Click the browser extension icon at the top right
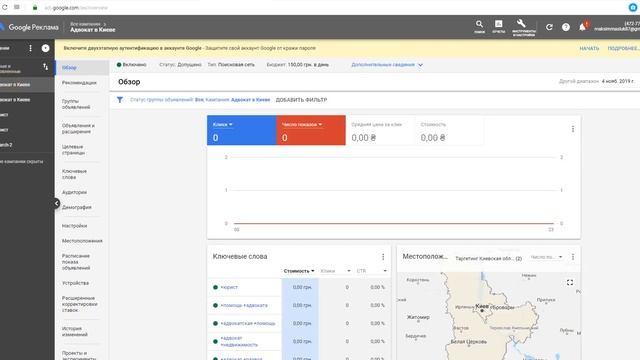The height and width of the screenshot is (360, 640). pyautogui.click(x=633, y=7)
